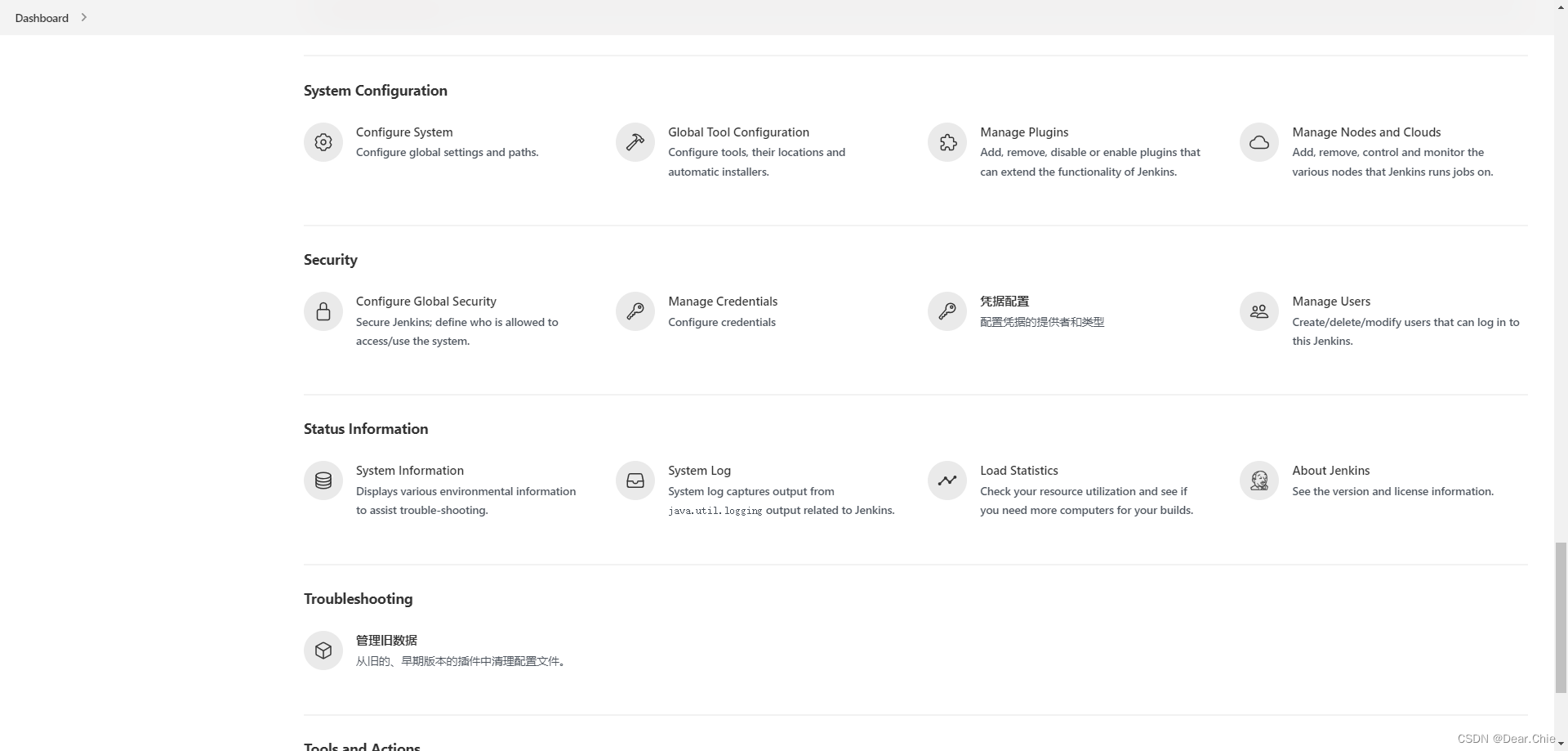The image size is (1568, 751).
Task: Click the System Information database icon
Action: click(323, 481)
